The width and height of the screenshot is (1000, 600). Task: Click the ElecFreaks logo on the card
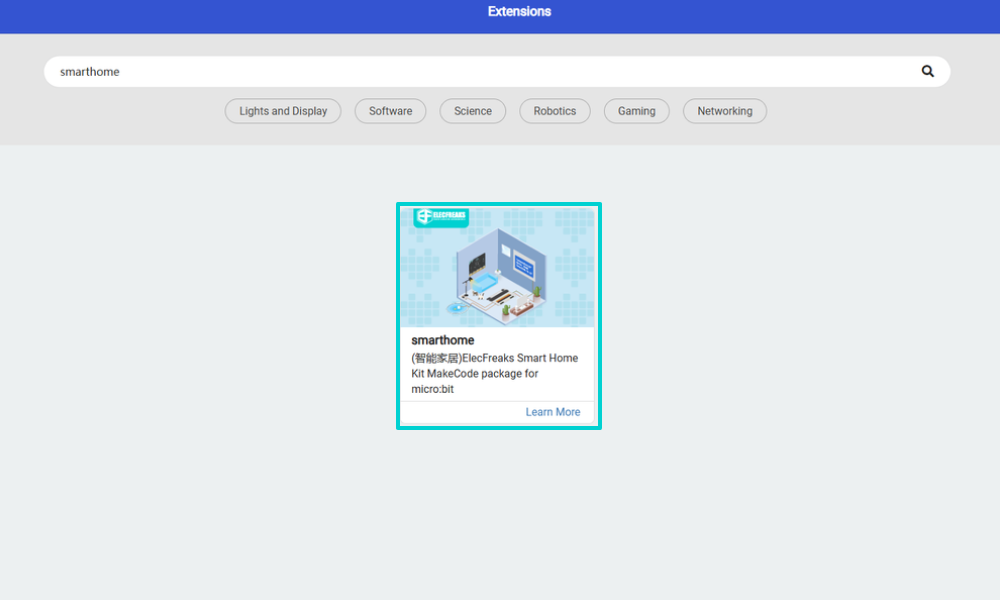[441, 217]
